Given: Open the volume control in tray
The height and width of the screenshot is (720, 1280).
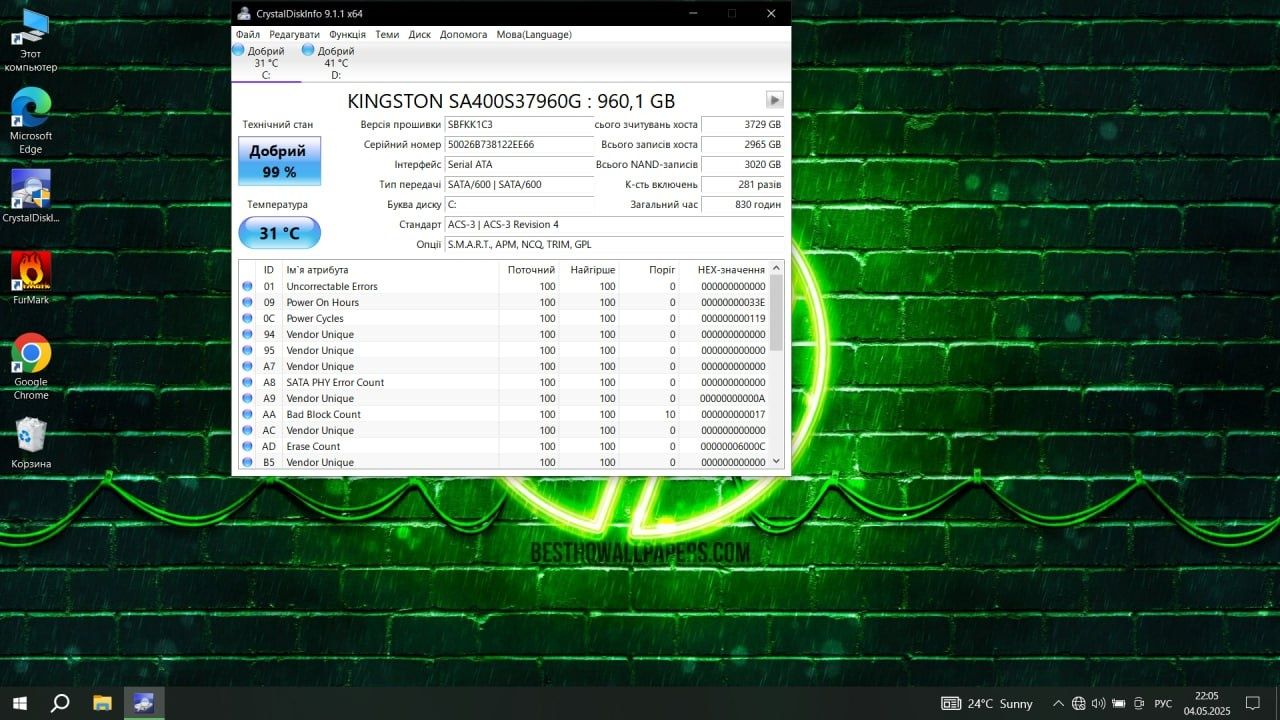Looking at the screenshot, I should pyautogui.click(x=1099, y=703).
